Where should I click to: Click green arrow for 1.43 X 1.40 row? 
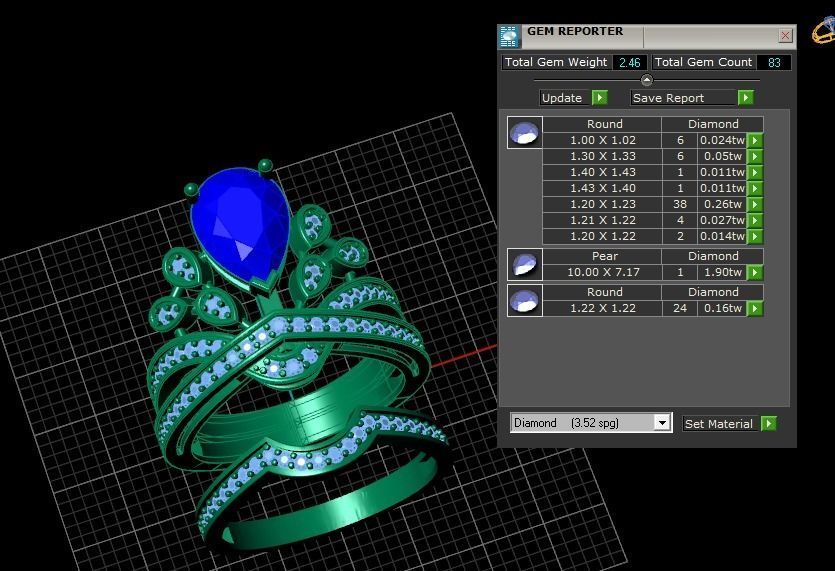pos(755,188)
